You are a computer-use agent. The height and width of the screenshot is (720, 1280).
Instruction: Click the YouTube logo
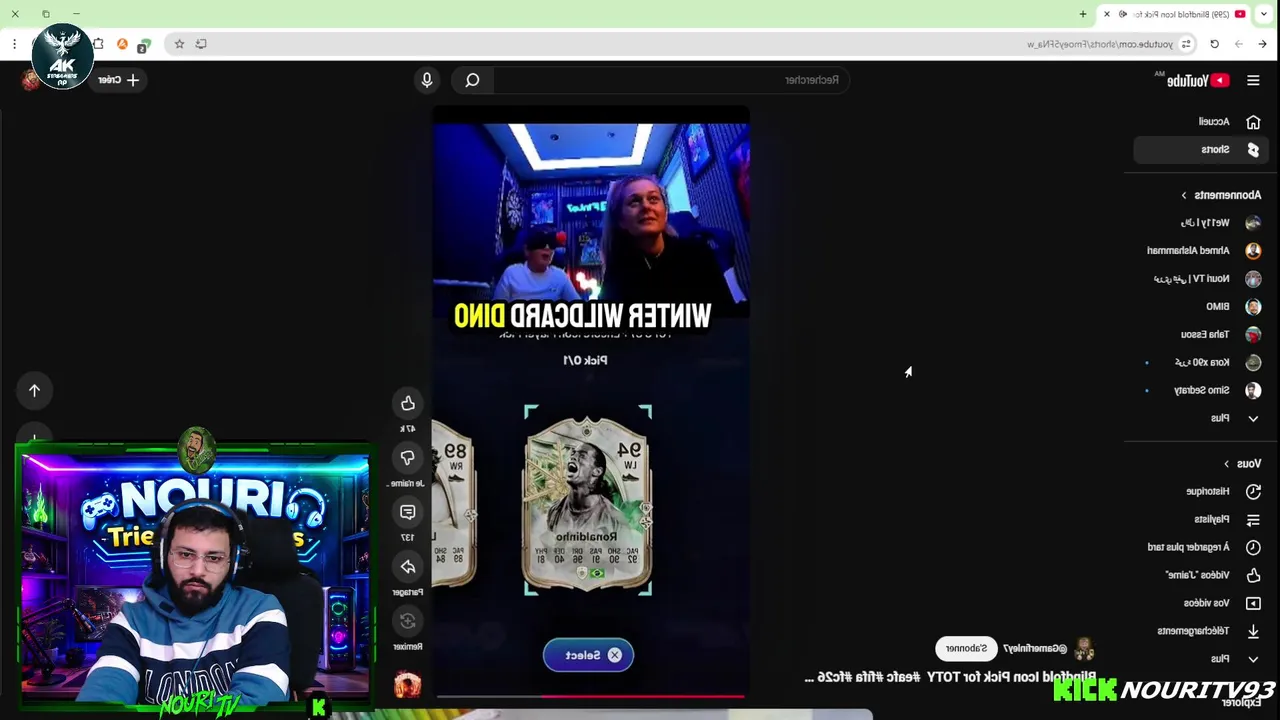1198,81
